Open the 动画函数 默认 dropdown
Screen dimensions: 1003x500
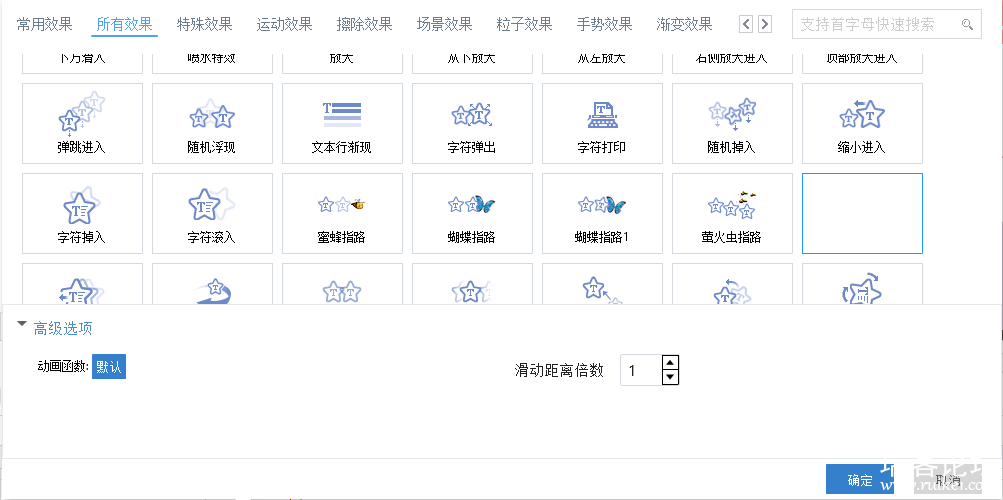point(109,366)
